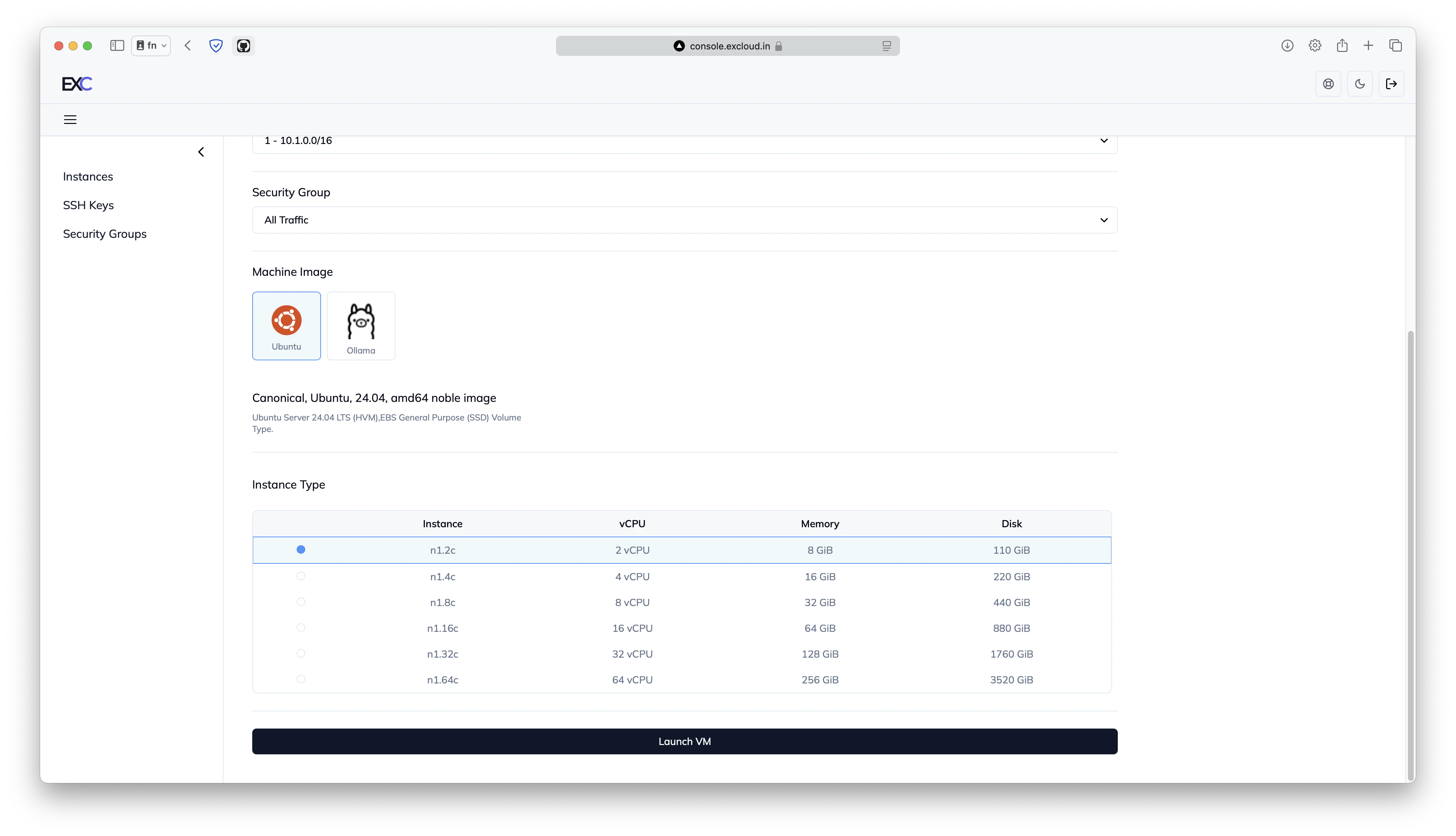Click the EXC logo in the header
The height and width of the screenshot is (836, 1456).
[76, 83]
